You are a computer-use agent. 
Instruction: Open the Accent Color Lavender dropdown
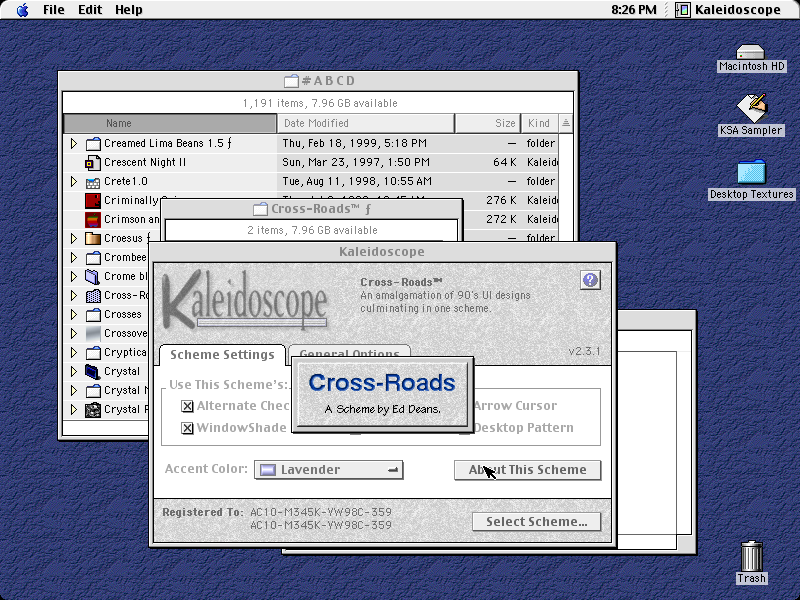pos(329,470)
